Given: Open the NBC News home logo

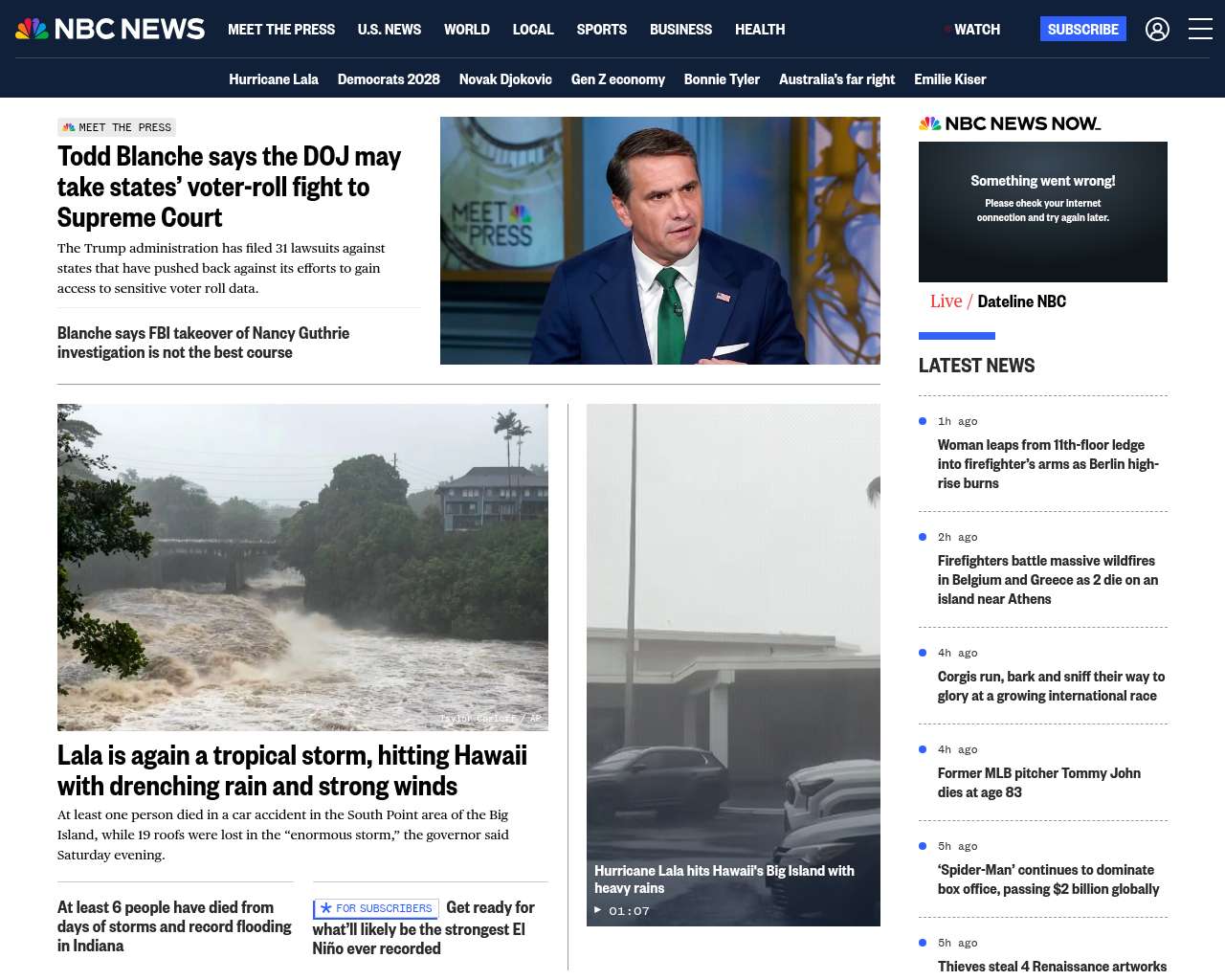Looking at the screenshot, I should [x=110, y=29].
